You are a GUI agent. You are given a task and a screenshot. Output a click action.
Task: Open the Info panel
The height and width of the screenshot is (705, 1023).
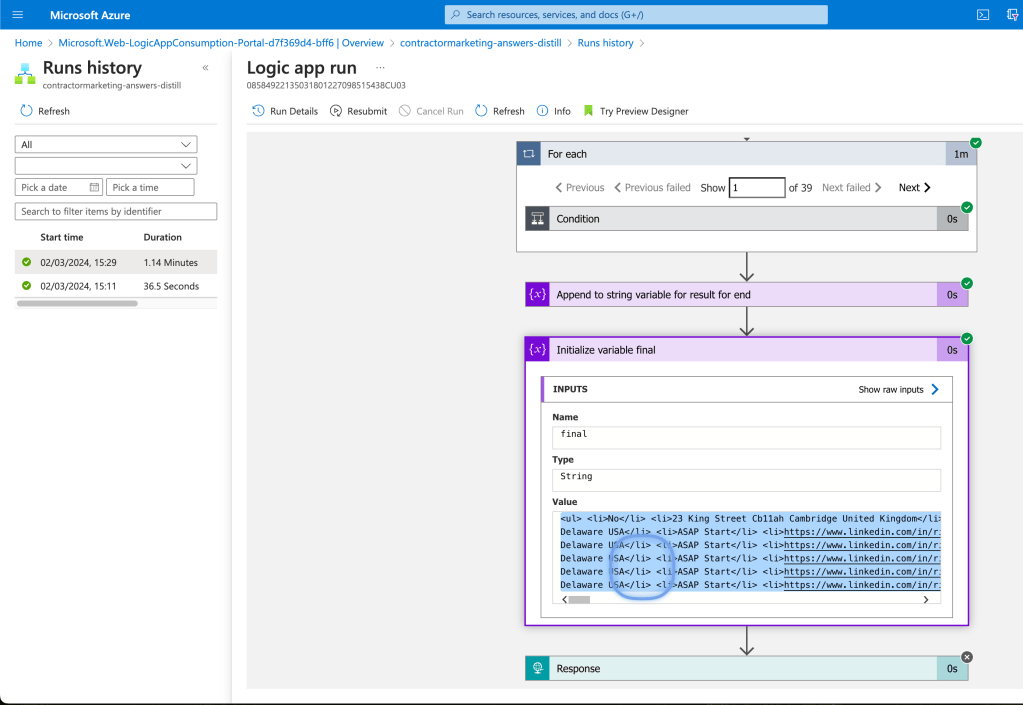pyautogui.click(x=553, y=111)
